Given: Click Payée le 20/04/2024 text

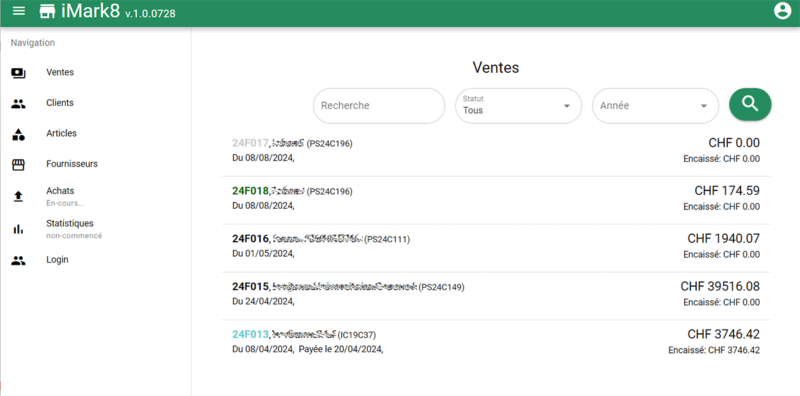Looking at the screenshot, I should [341, 350].
